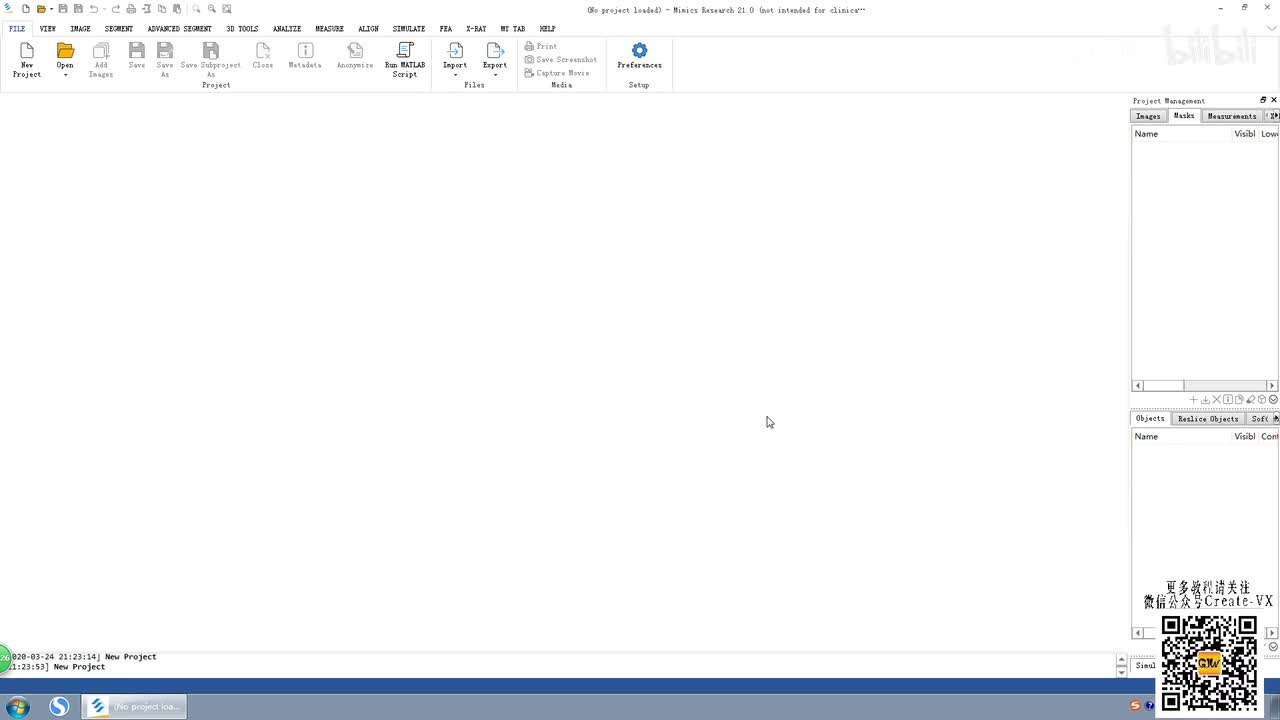Open the X-RAY ribbon tab
This screenshot has width=1280, height=720.
point(476,29)
